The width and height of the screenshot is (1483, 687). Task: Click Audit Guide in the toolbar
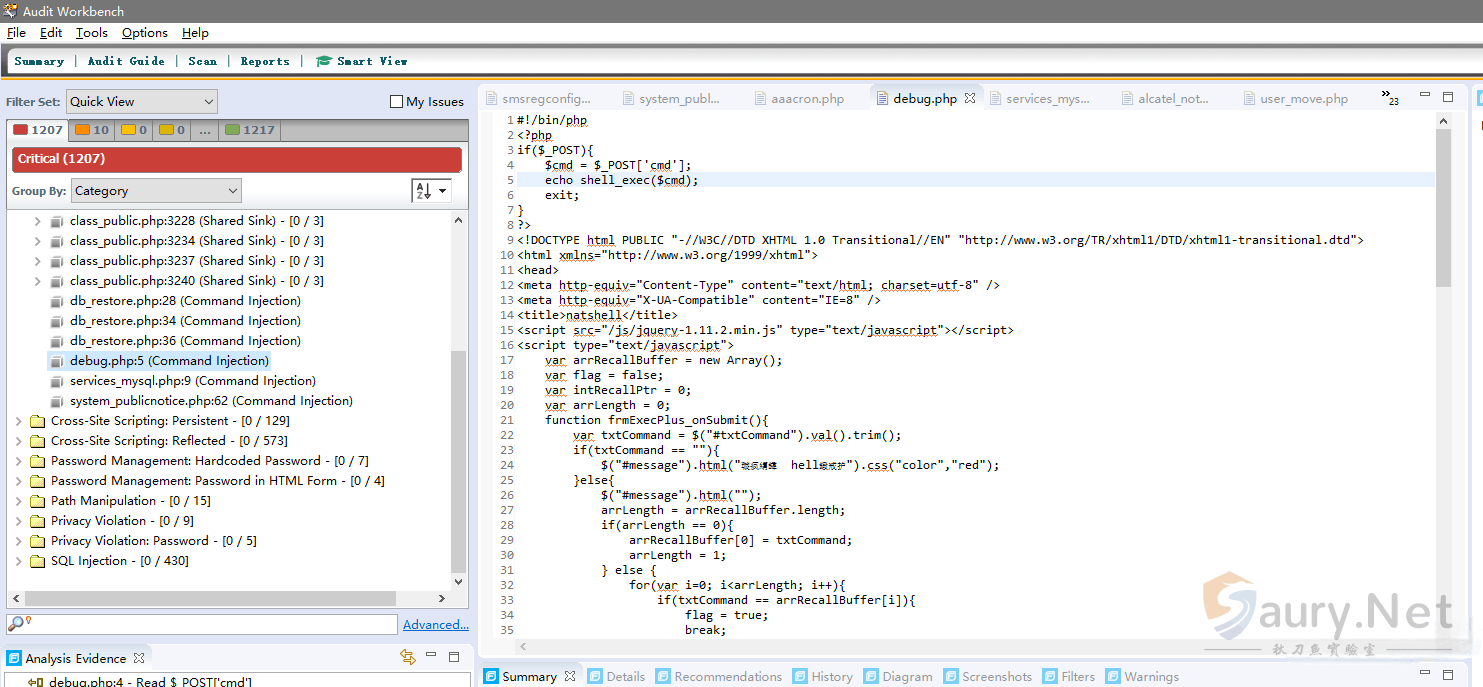(126, 61)
